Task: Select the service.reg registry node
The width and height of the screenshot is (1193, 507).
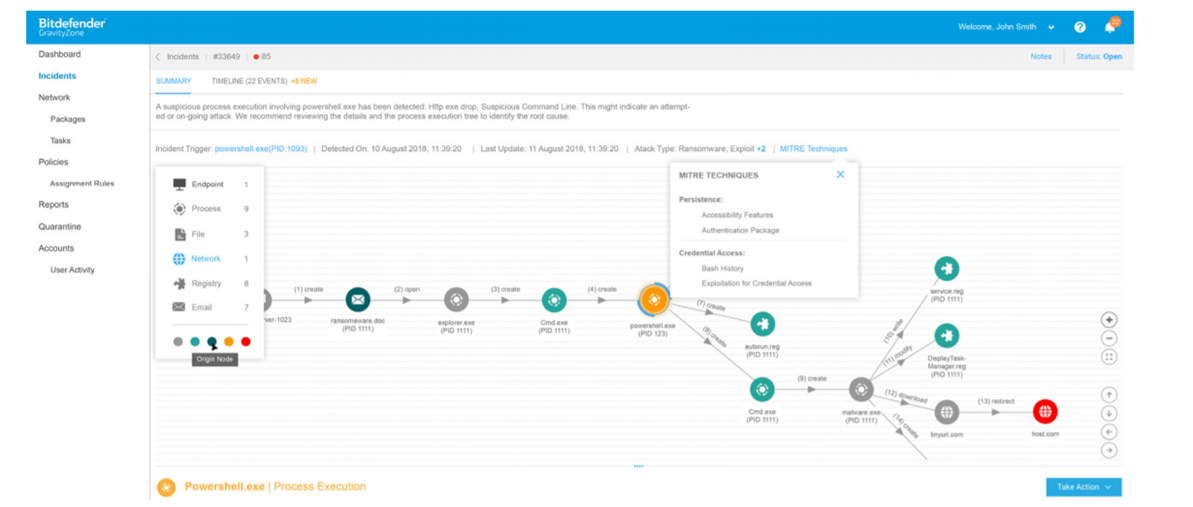Action: pos(946,269)
